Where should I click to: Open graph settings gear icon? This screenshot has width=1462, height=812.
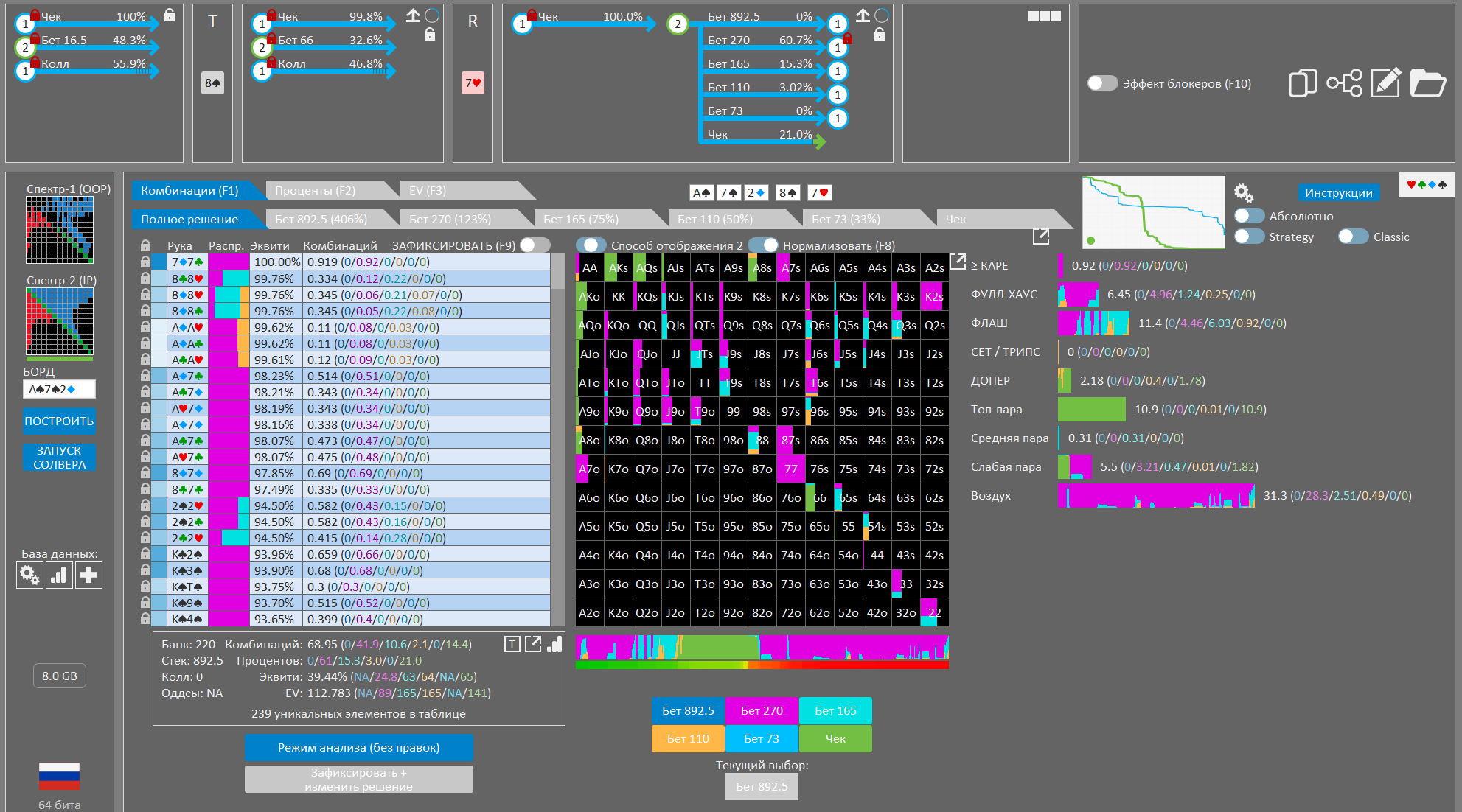[1244, 193]
